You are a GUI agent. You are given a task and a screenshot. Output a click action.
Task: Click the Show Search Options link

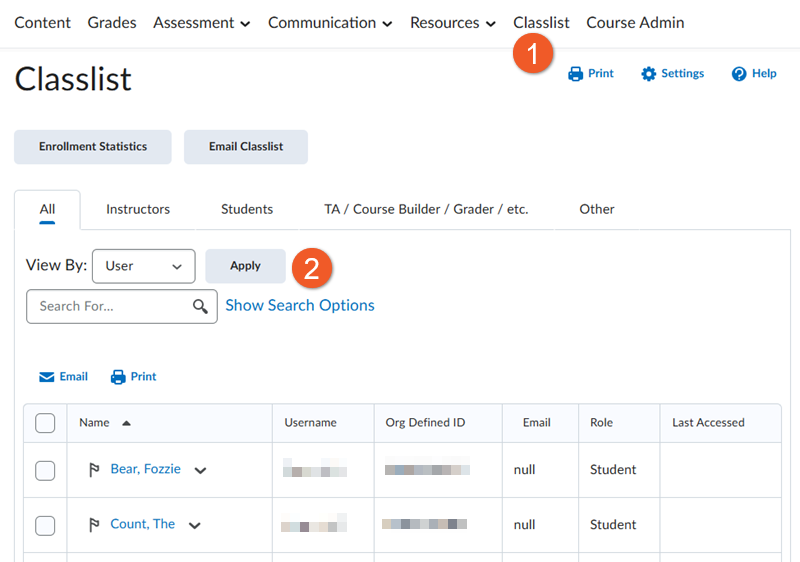[x=300, y=306]
